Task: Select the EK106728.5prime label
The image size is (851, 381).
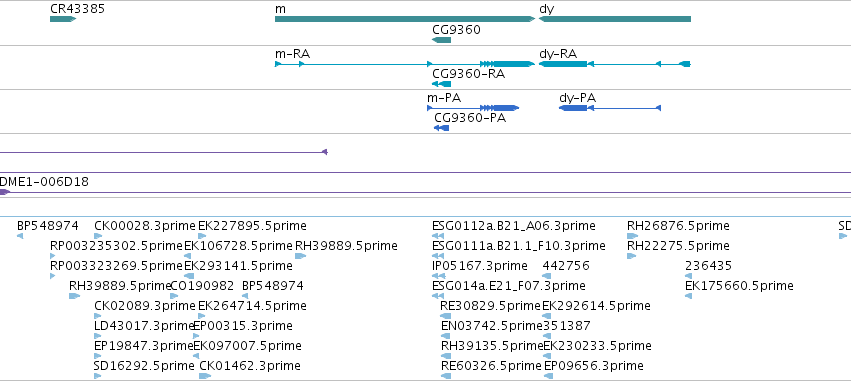Action: point(238,245)
